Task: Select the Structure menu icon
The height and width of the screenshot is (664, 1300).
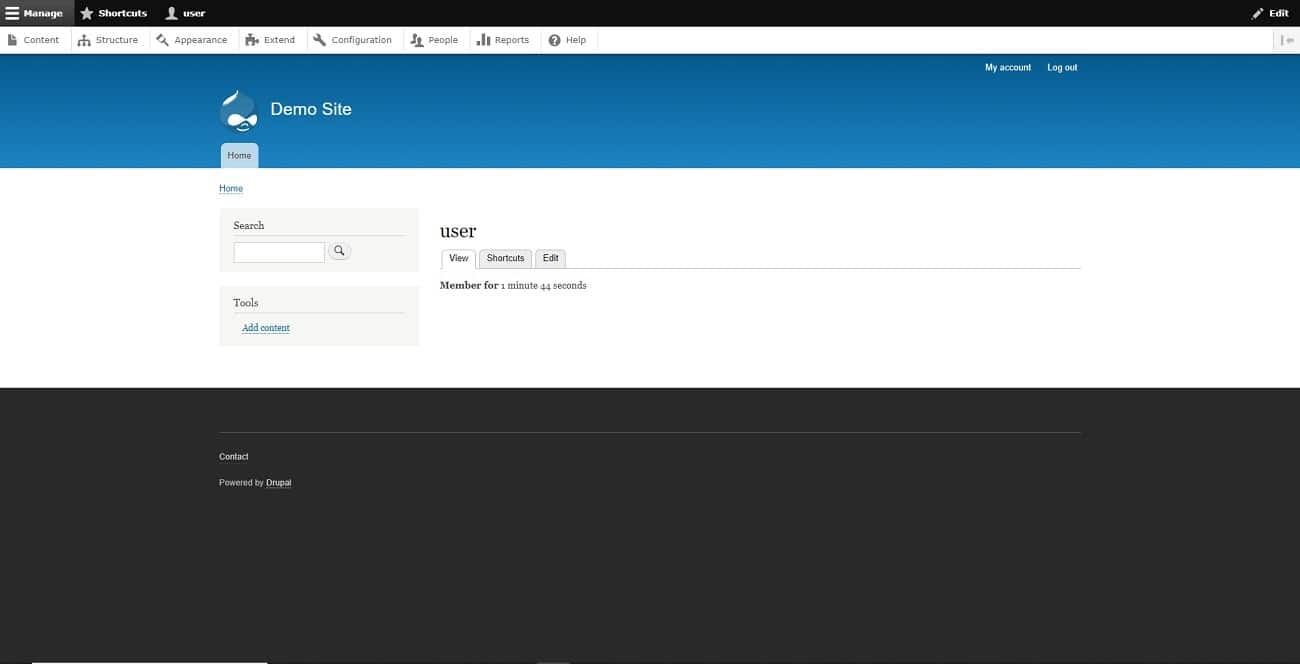Action: 84,39
